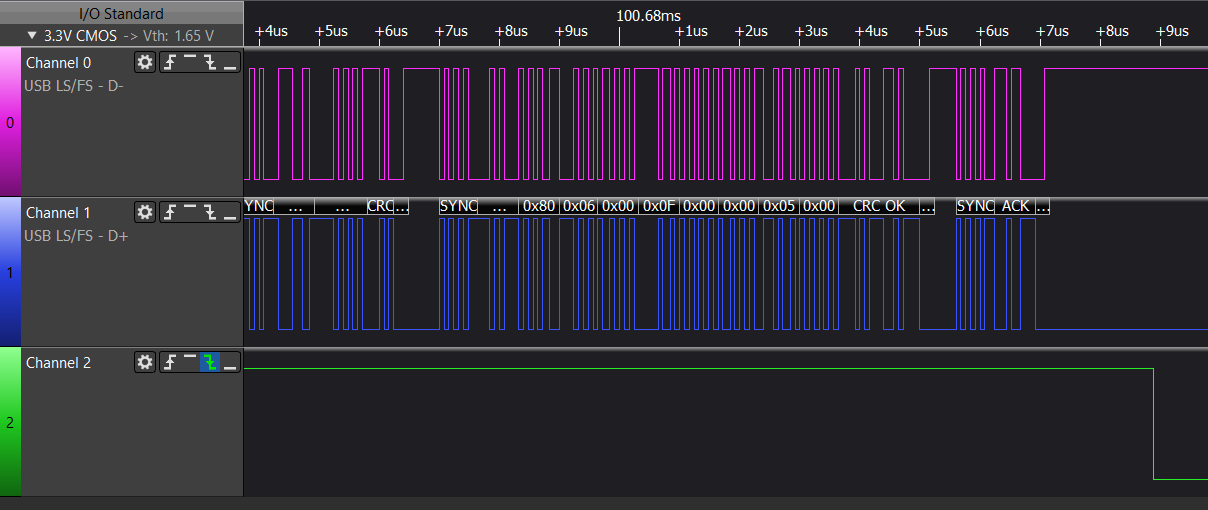This screenshot has height=510, width=1208.
Task: Open Channel 0 settings gear
Action: coord(145,62)
